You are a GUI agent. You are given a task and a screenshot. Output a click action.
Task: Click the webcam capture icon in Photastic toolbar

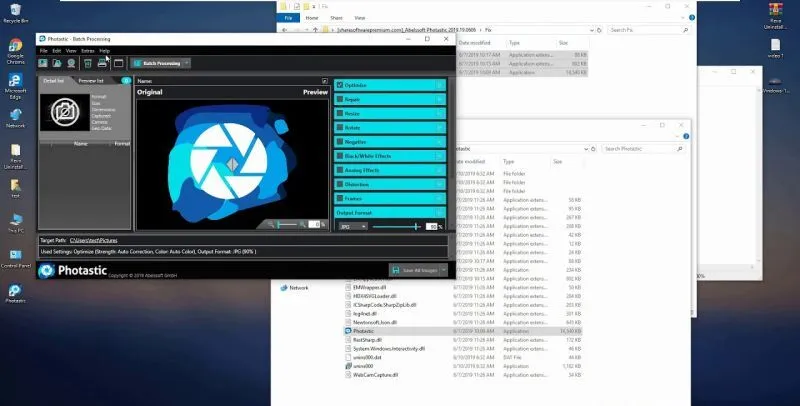coord(71,63)
